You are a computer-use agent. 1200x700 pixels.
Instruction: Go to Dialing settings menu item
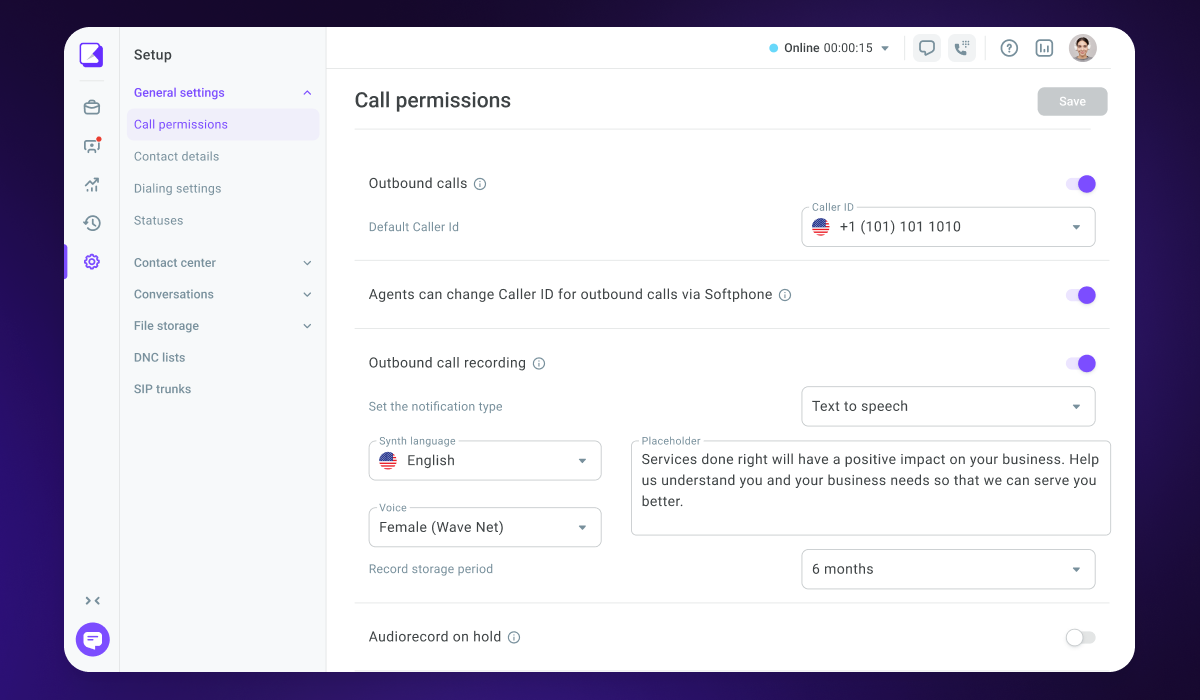(178, 188)
